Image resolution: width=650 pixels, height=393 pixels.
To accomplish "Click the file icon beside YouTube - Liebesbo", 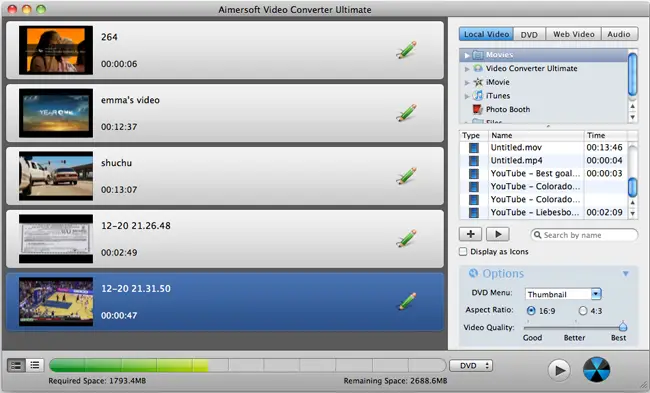I will [x=473, y=212].
